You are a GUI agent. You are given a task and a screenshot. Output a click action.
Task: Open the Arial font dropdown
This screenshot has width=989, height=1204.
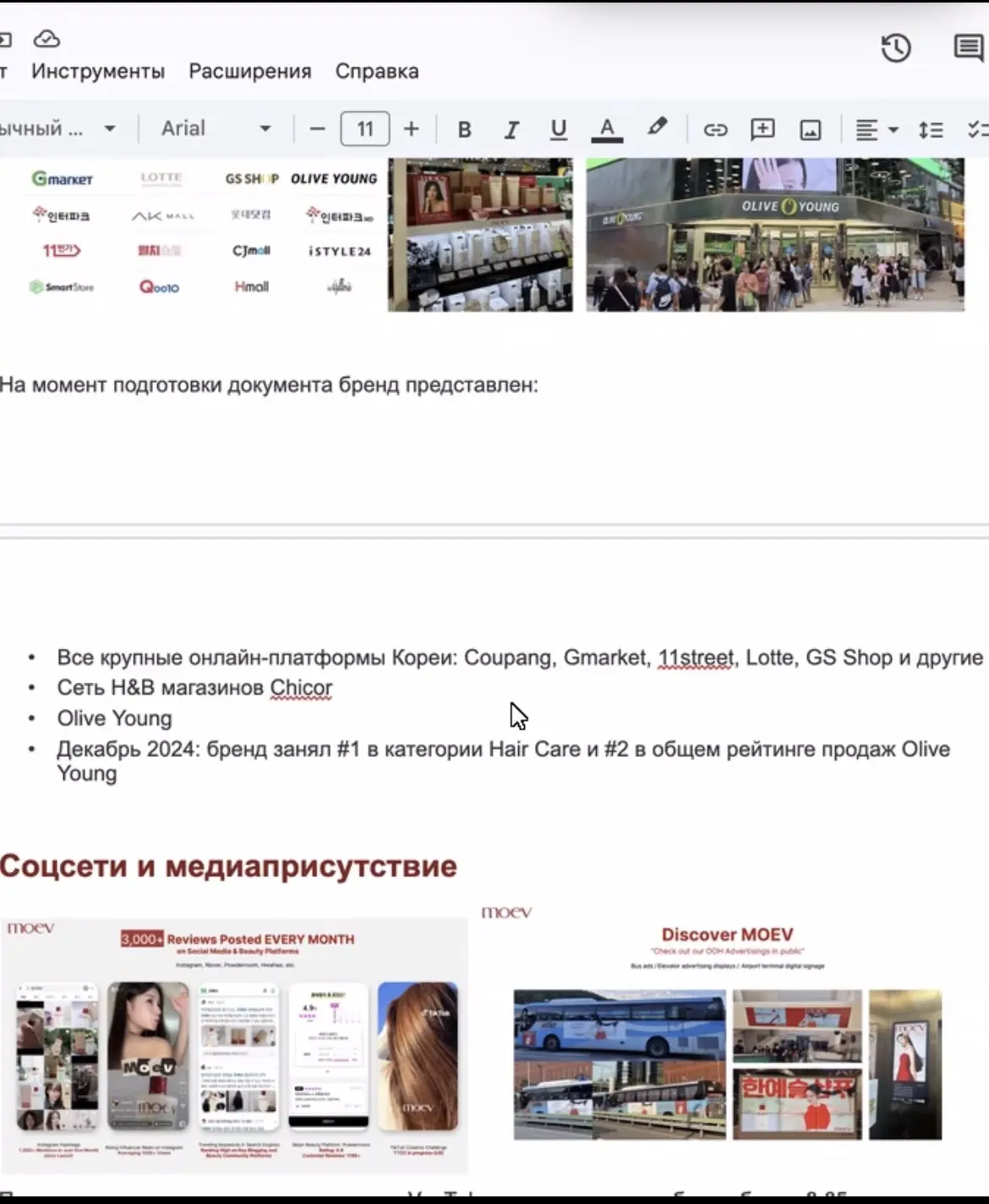click(x=216, y=128)
